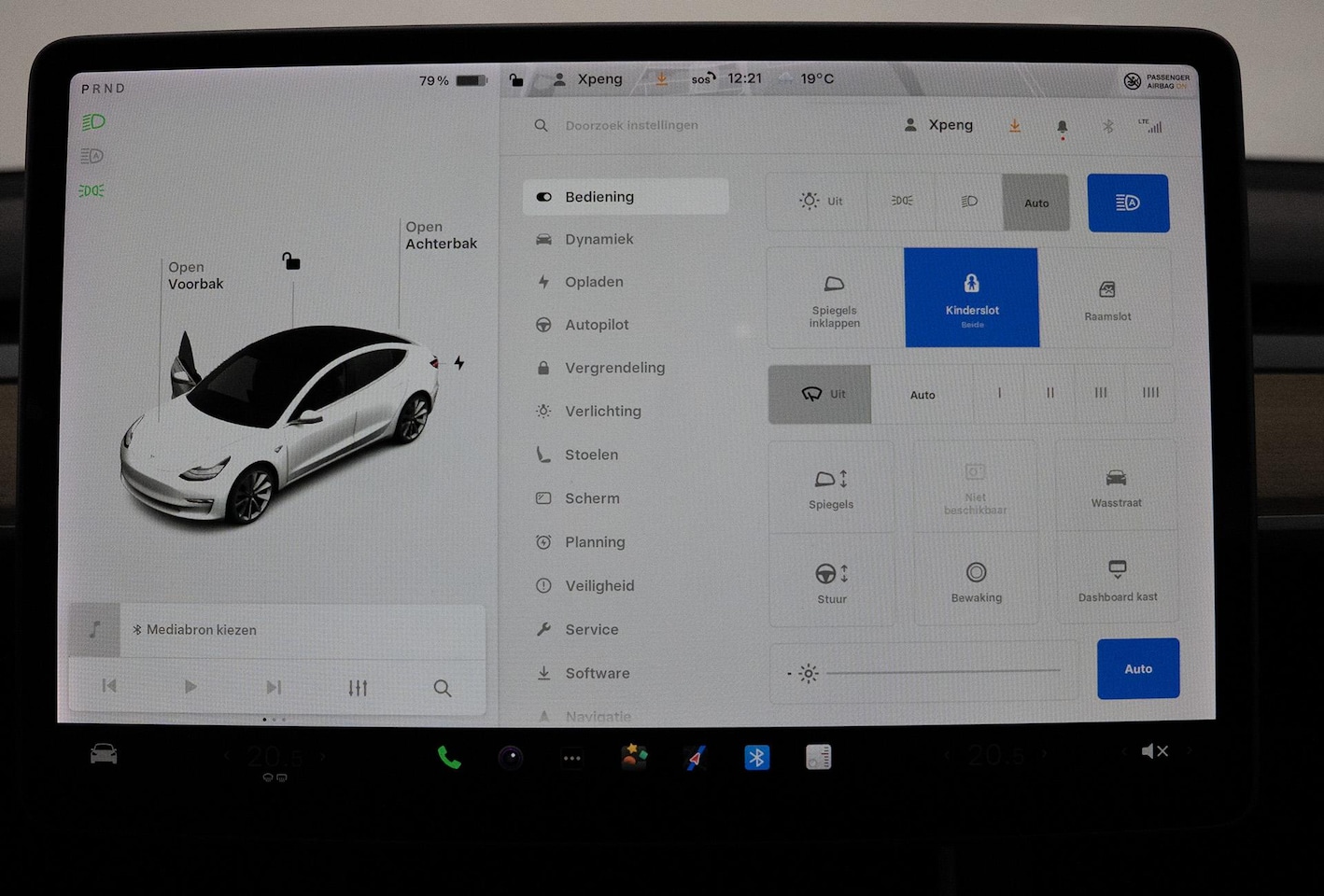This screenshot has height=896, width=1324.
Task: Adjust the screen brightness slider
Action: click(x=941, y=671)
